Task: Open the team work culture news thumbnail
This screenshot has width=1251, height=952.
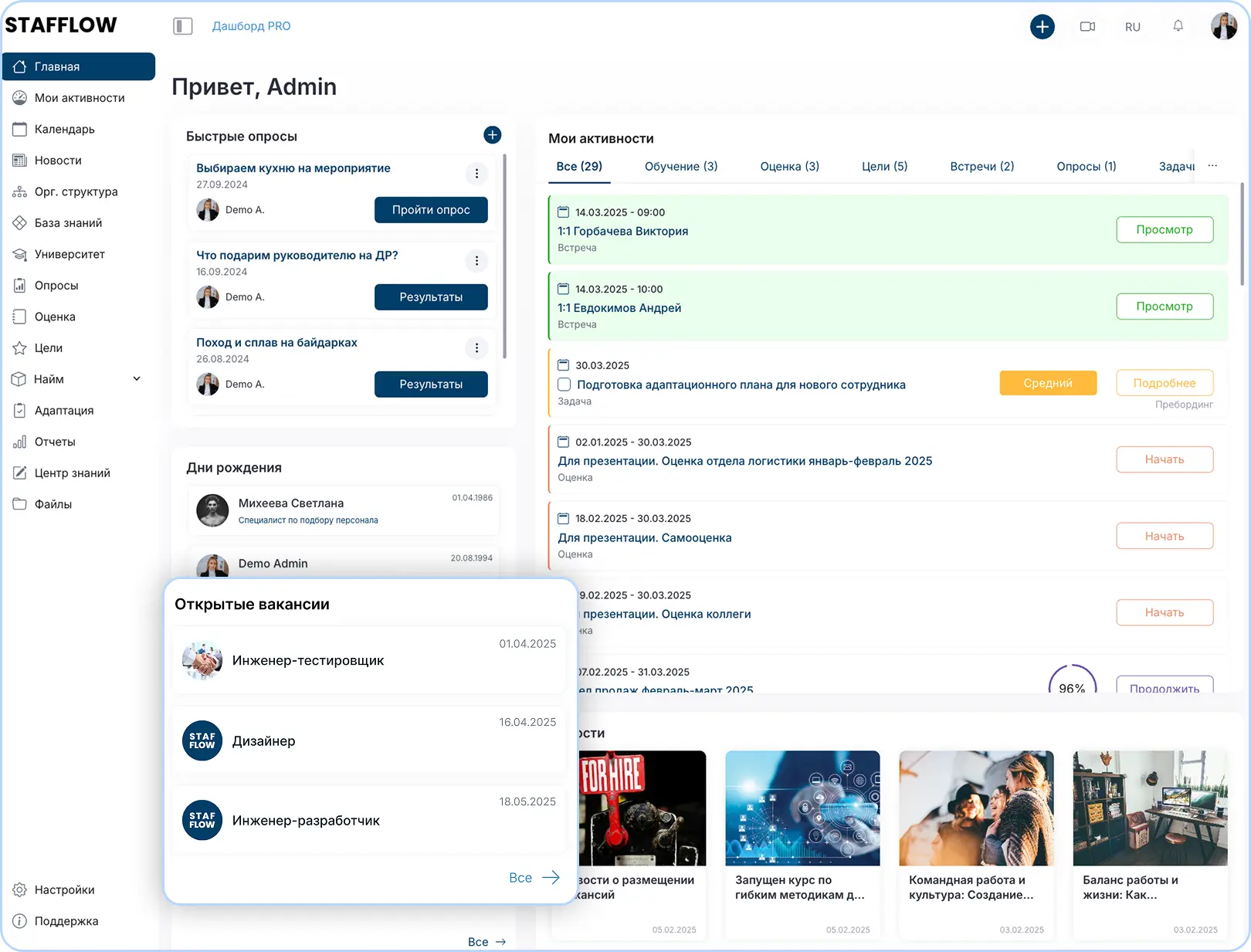Action: [x=976, y=808]
